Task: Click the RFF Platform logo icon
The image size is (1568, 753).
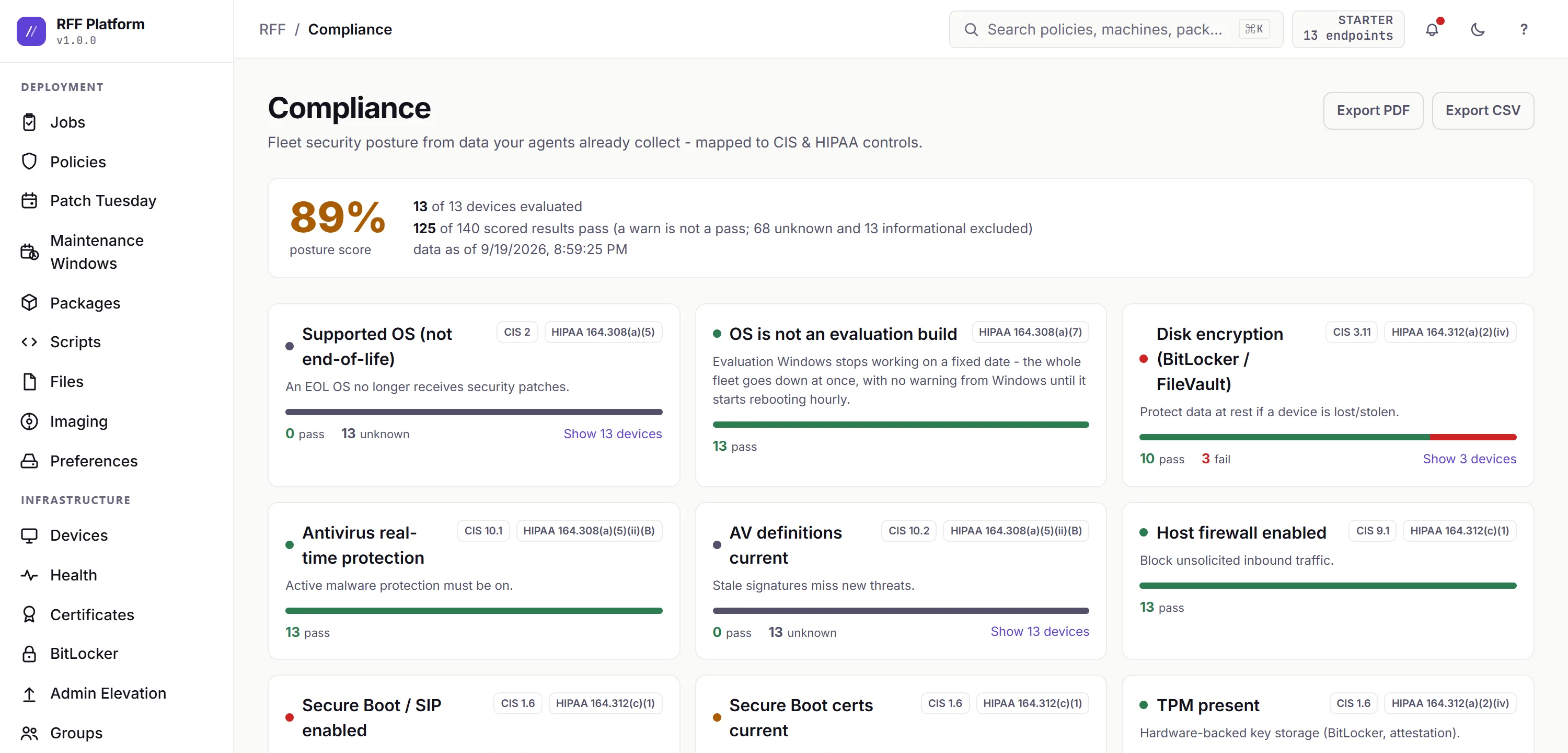Action: point(31,31)
